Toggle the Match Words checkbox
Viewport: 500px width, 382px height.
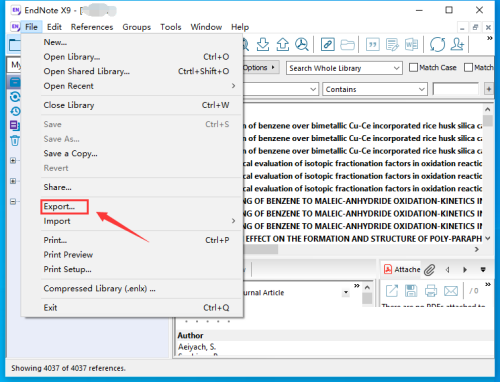[x=468, y=68]
